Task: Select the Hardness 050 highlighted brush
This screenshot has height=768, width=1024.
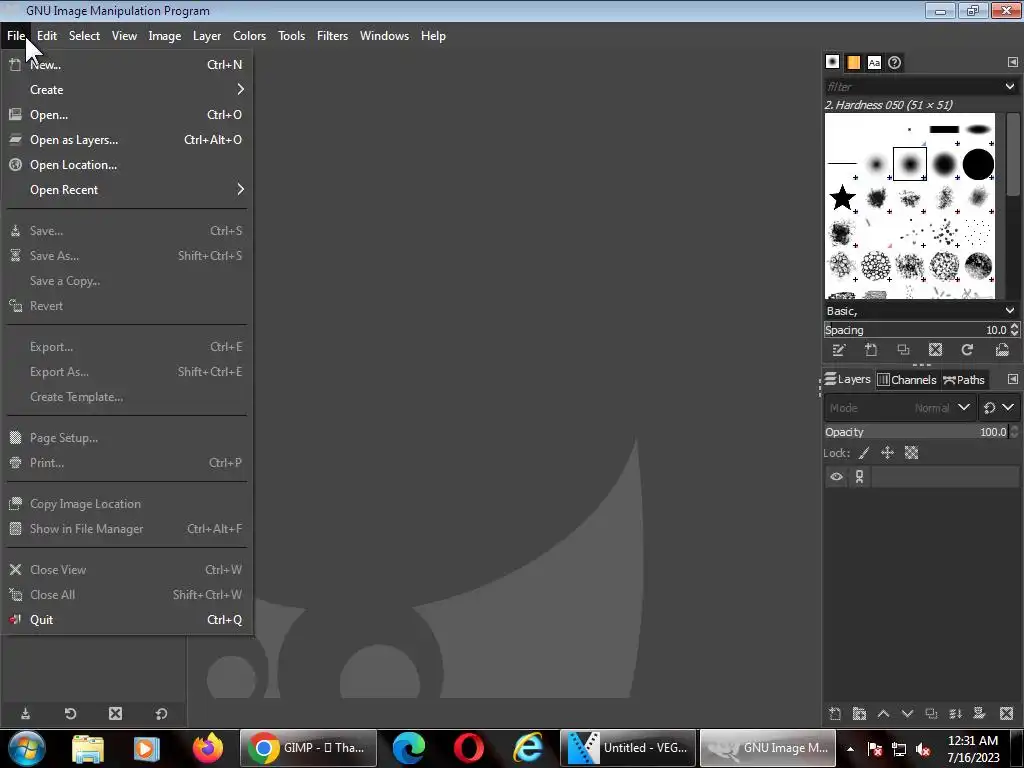Action: coord(910,164)
